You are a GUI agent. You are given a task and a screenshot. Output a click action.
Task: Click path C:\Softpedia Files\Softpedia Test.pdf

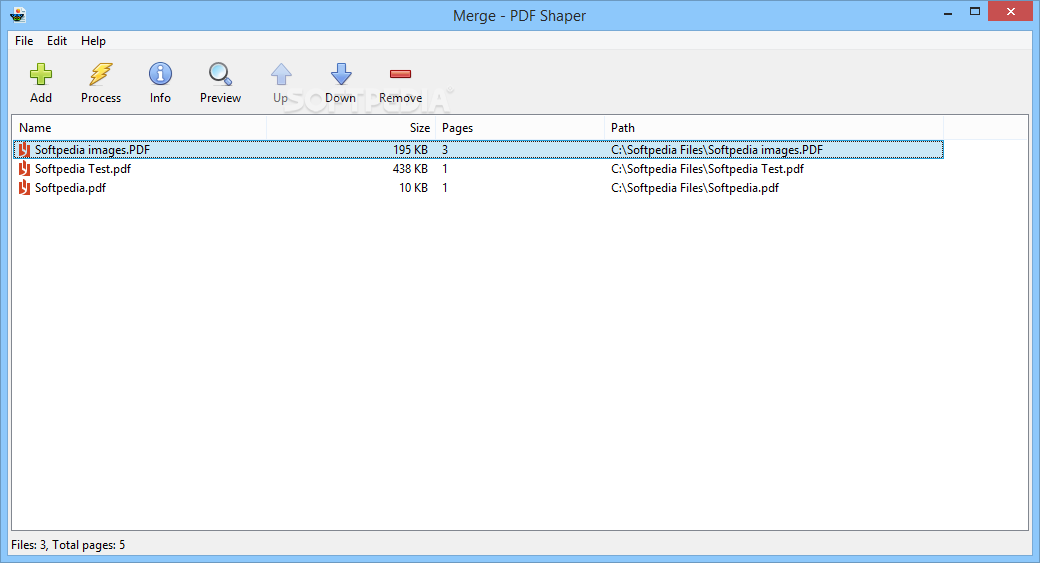coord(707,169)
